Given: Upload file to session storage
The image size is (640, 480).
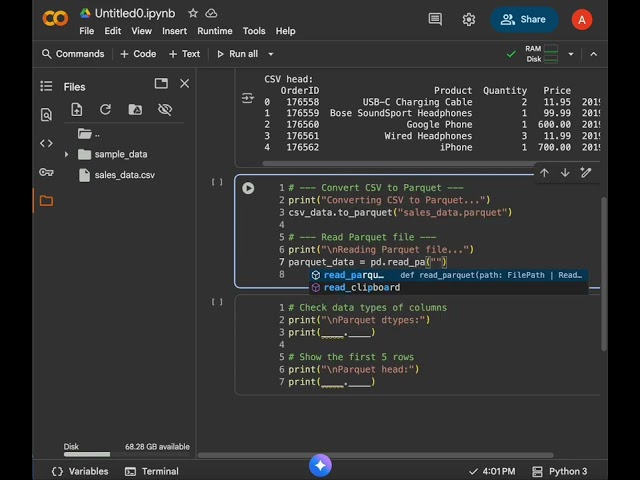Looking at the screenshot, I should click(77, 109).
